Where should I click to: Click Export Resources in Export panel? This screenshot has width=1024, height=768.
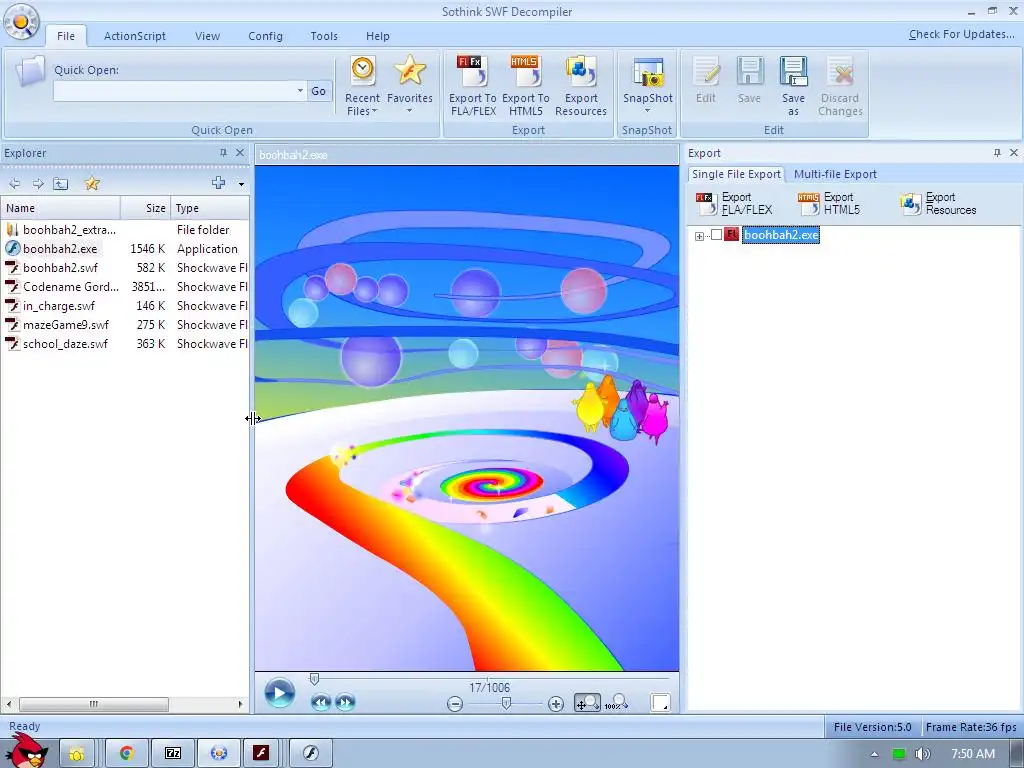coord(938,204)
